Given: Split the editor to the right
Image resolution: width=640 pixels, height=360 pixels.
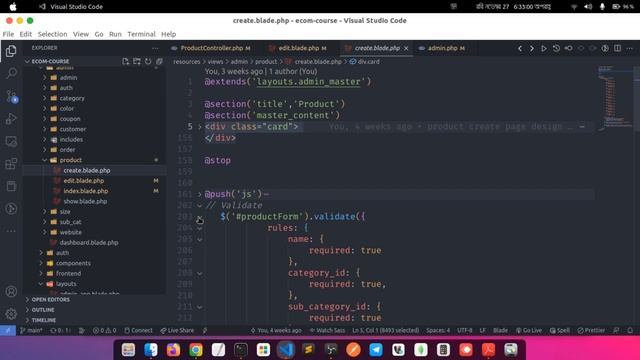Looking at the screenshot, I should click(618, 48).
